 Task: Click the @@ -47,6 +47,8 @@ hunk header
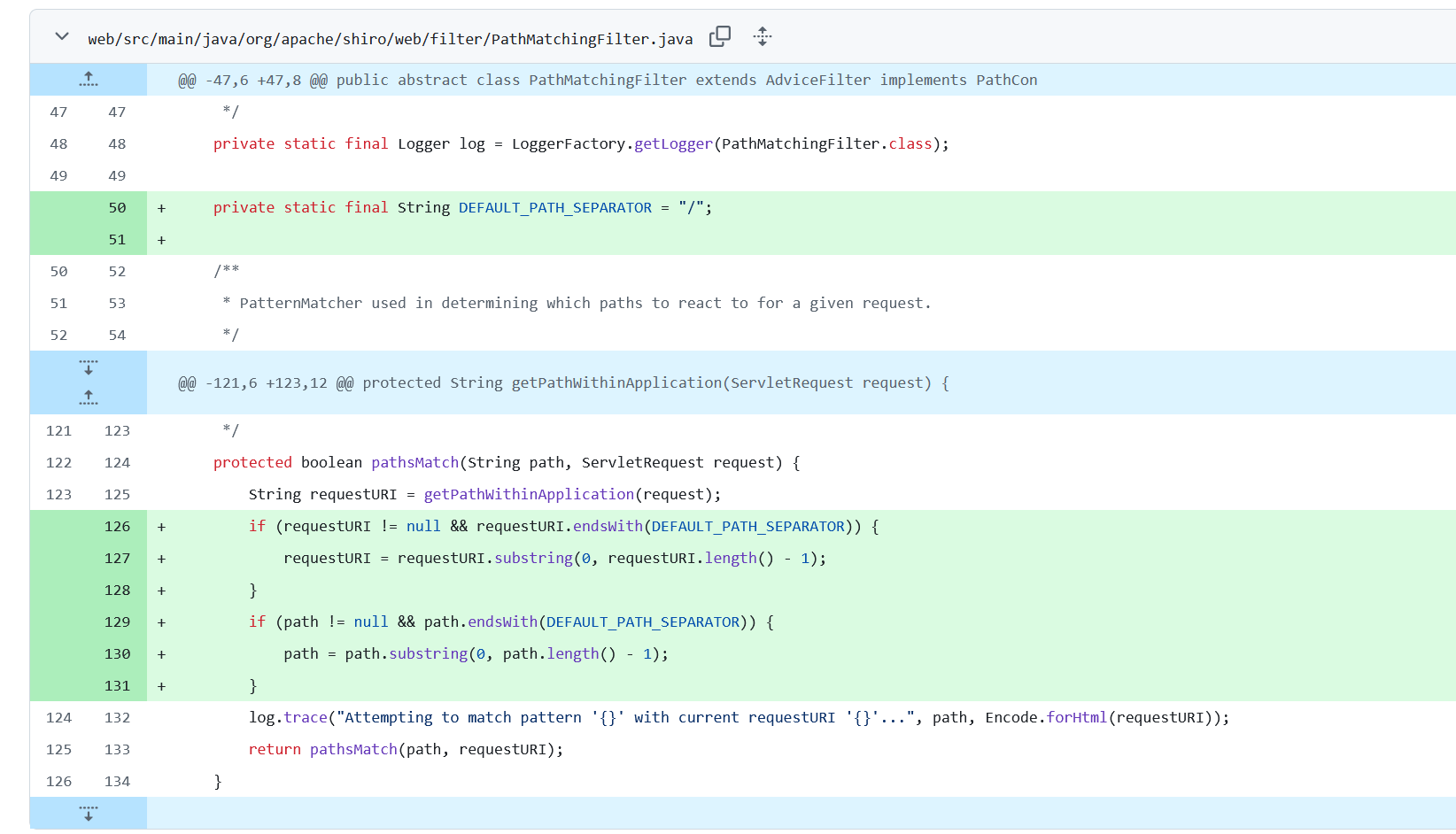(x=608, y=80)
